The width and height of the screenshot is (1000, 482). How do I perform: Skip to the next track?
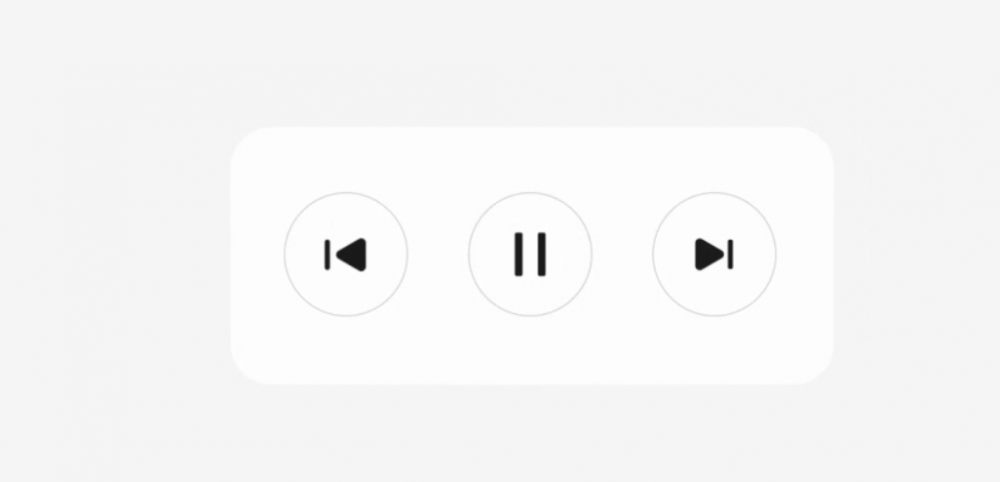714,254
